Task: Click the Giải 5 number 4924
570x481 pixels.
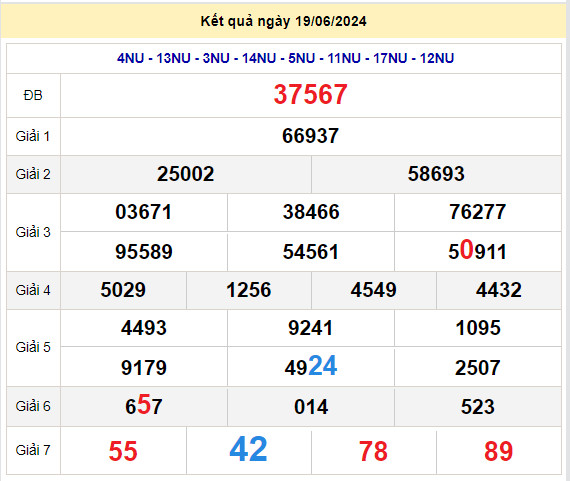Action: 311,366
